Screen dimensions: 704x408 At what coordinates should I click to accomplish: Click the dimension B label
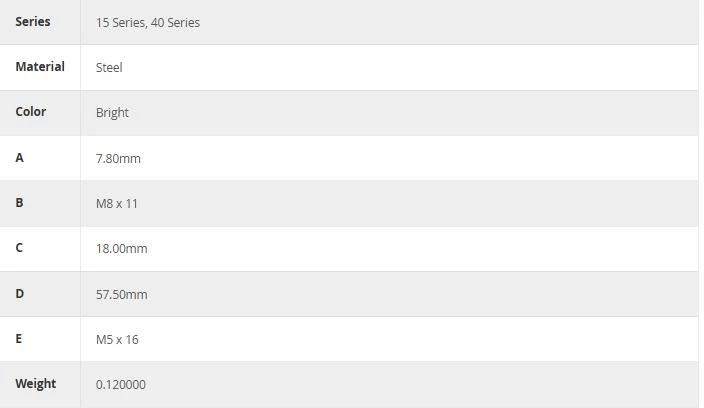point(19,202)
